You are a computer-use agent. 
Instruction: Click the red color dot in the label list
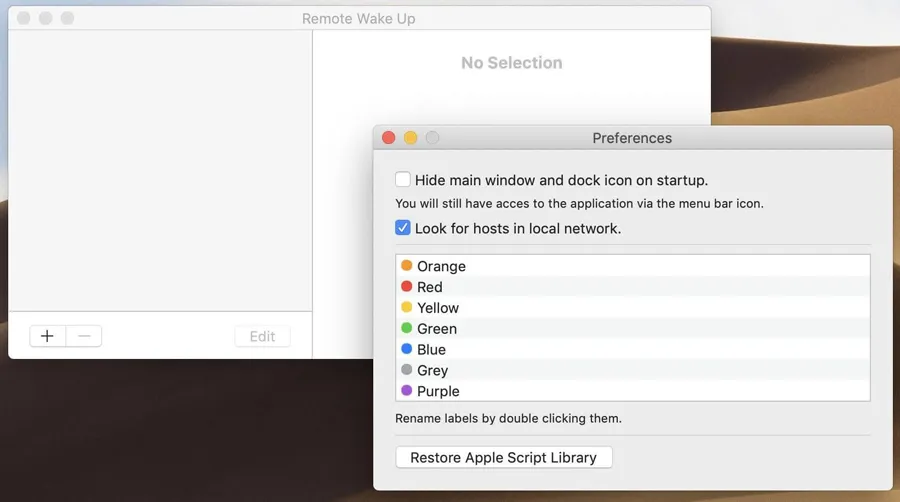point(406,287)
